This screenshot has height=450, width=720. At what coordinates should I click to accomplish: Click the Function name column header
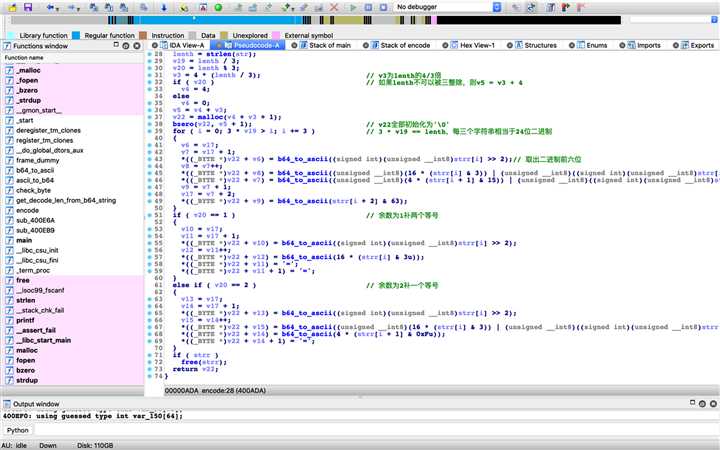tap(73, 58)
